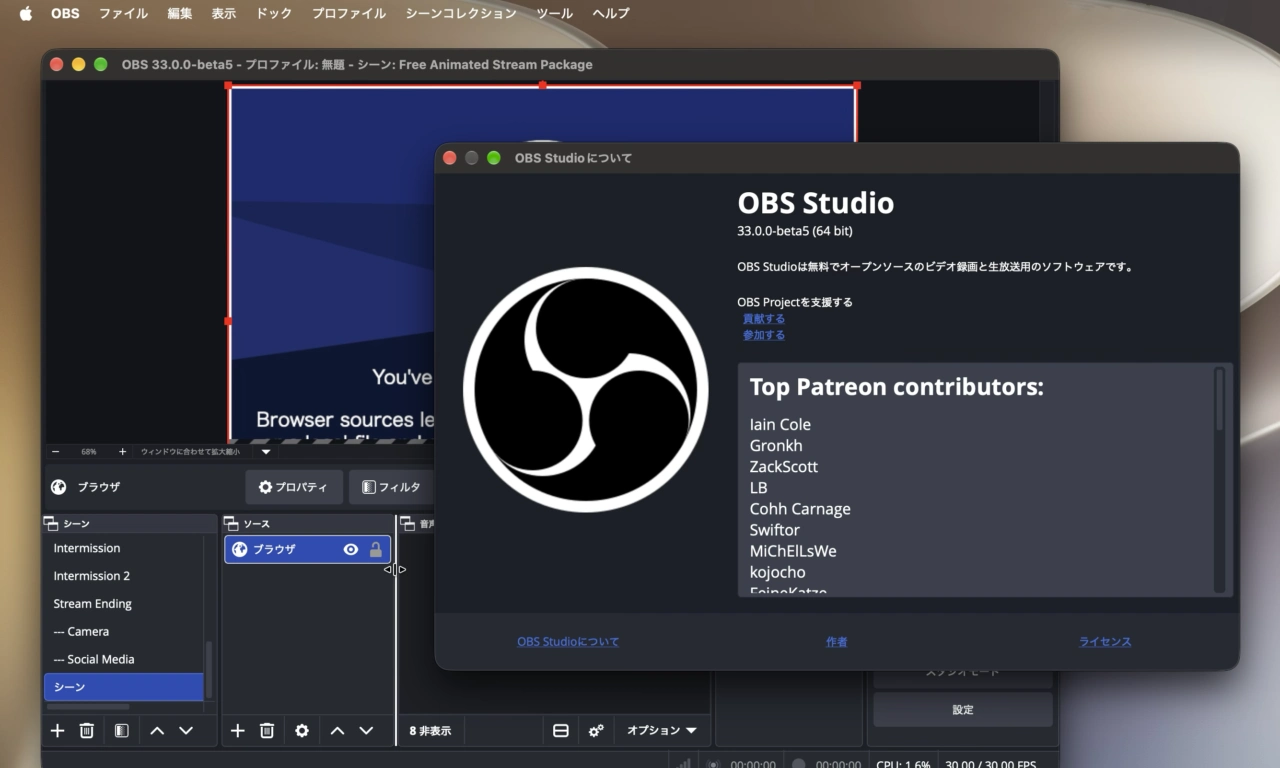Image resolution: width=1280 pixels, height=768 pixels.
Task: Click the 8 非表示 label in audio mixer
Action: click(430, 731)
